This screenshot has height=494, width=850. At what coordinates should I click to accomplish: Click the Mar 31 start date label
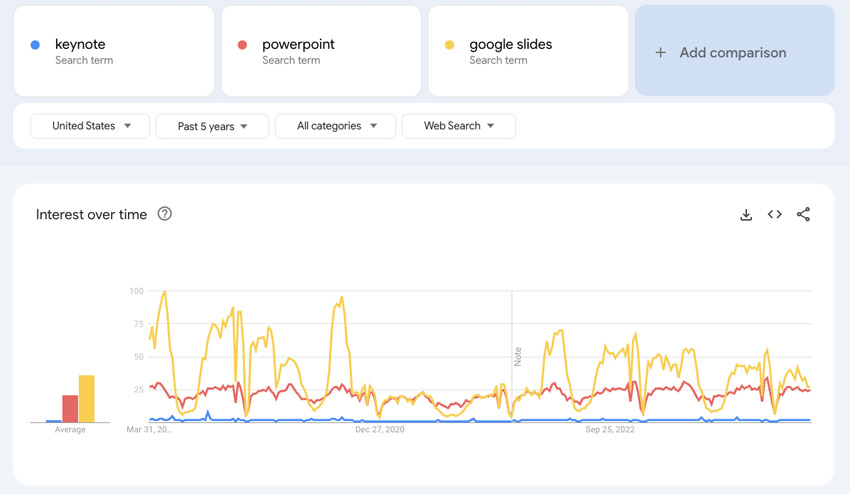pyautogui.click(x=149, y=429)
